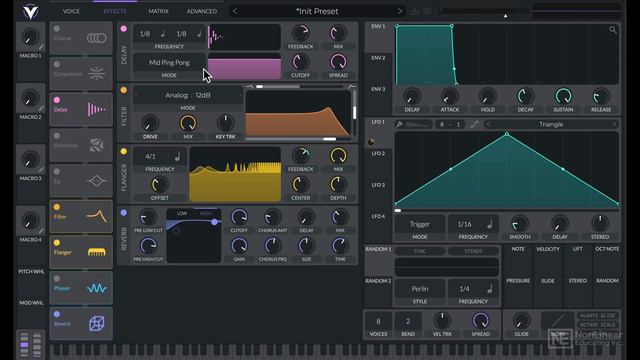Disable the Delay effect in list
The width and height of the screenshot is (640, 360).
pos(57,100)
